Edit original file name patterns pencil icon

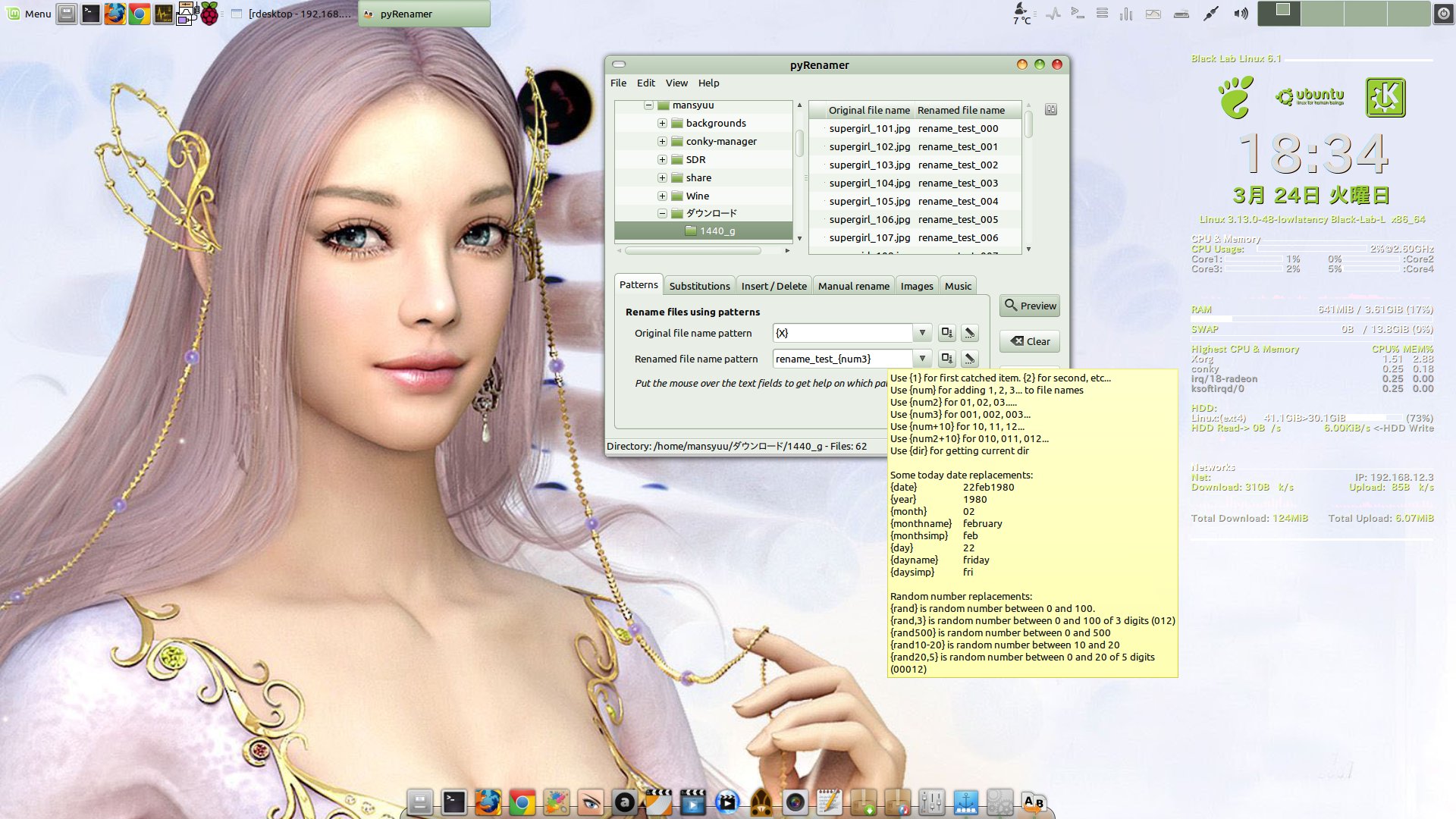pos(969,333)
